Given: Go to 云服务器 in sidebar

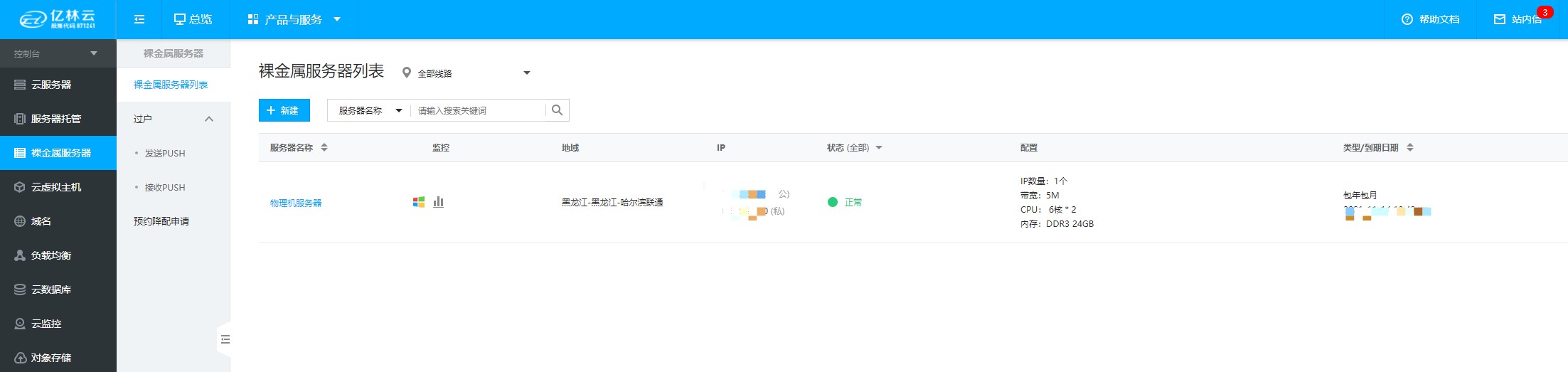Looking at the screenshot, I should tap(58, 85).
